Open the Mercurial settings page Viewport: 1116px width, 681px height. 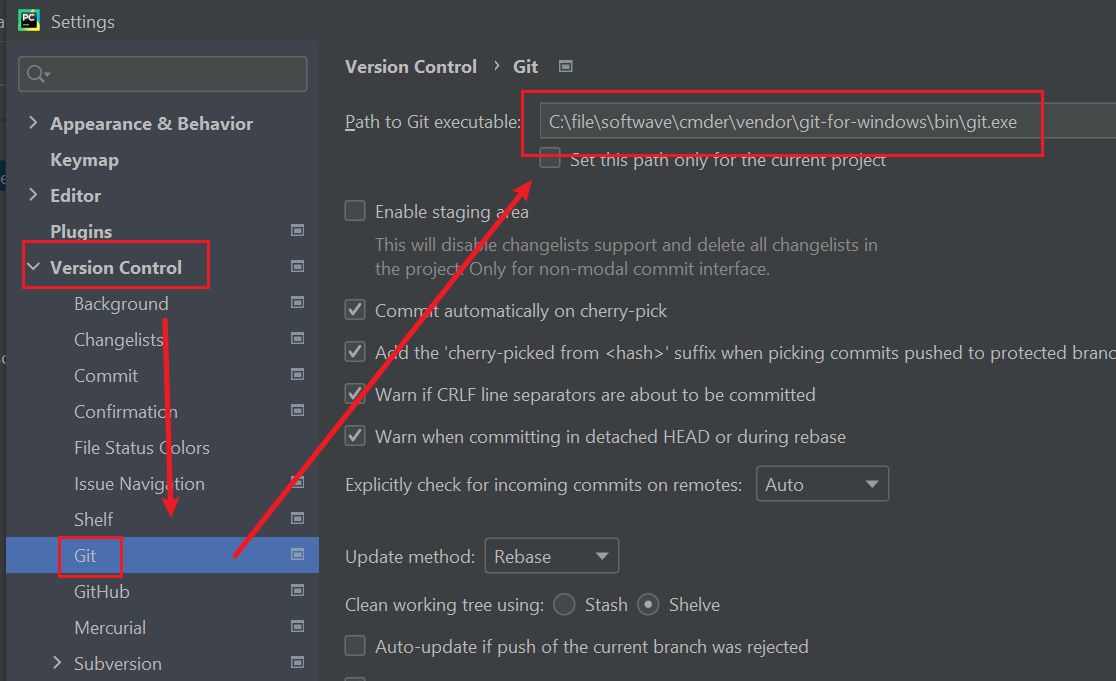[x=110, y=628]
